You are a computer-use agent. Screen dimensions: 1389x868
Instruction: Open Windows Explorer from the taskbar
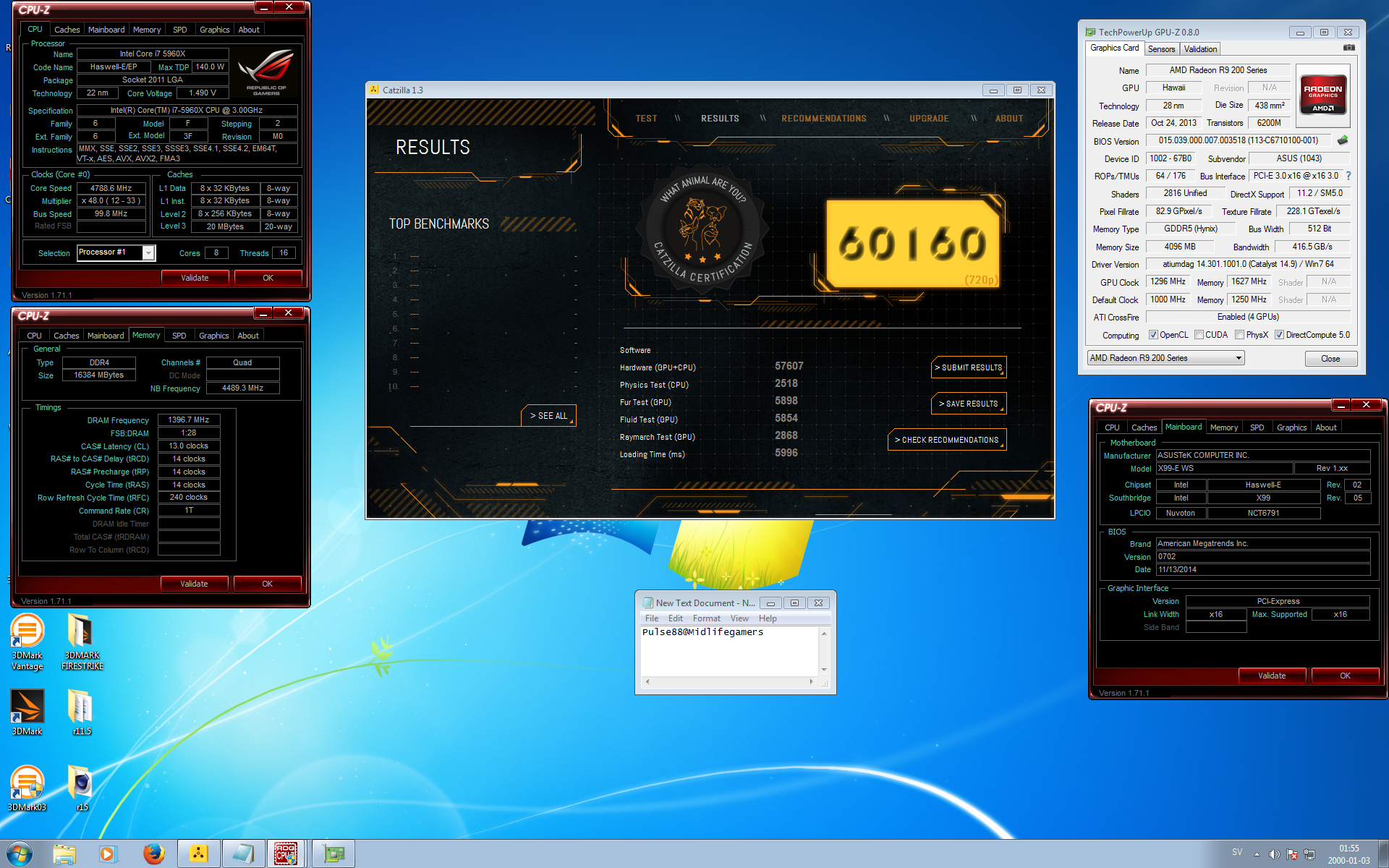(64, 854)
